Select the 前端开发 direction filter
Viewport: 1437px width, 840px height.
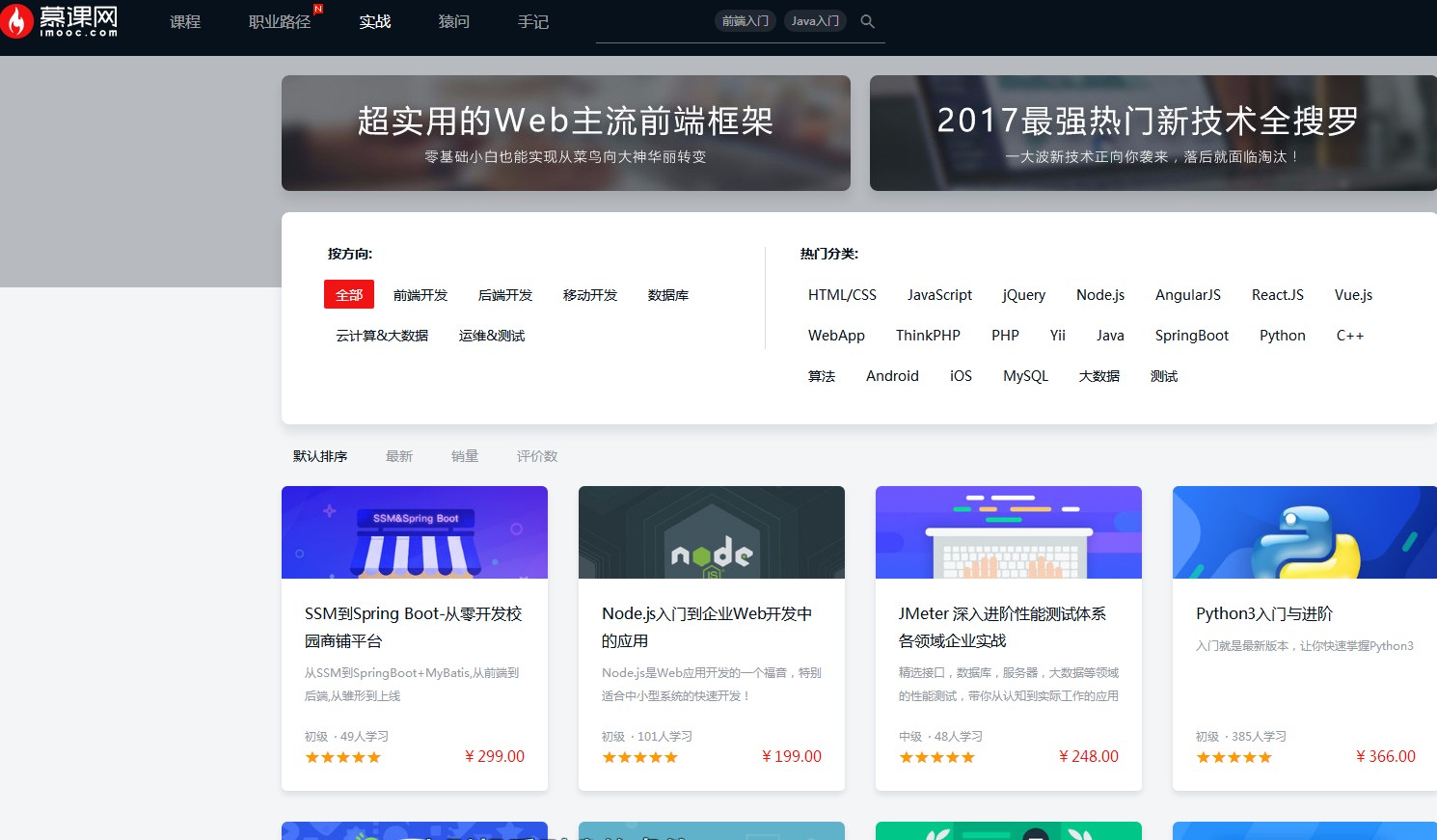(420, 295)
